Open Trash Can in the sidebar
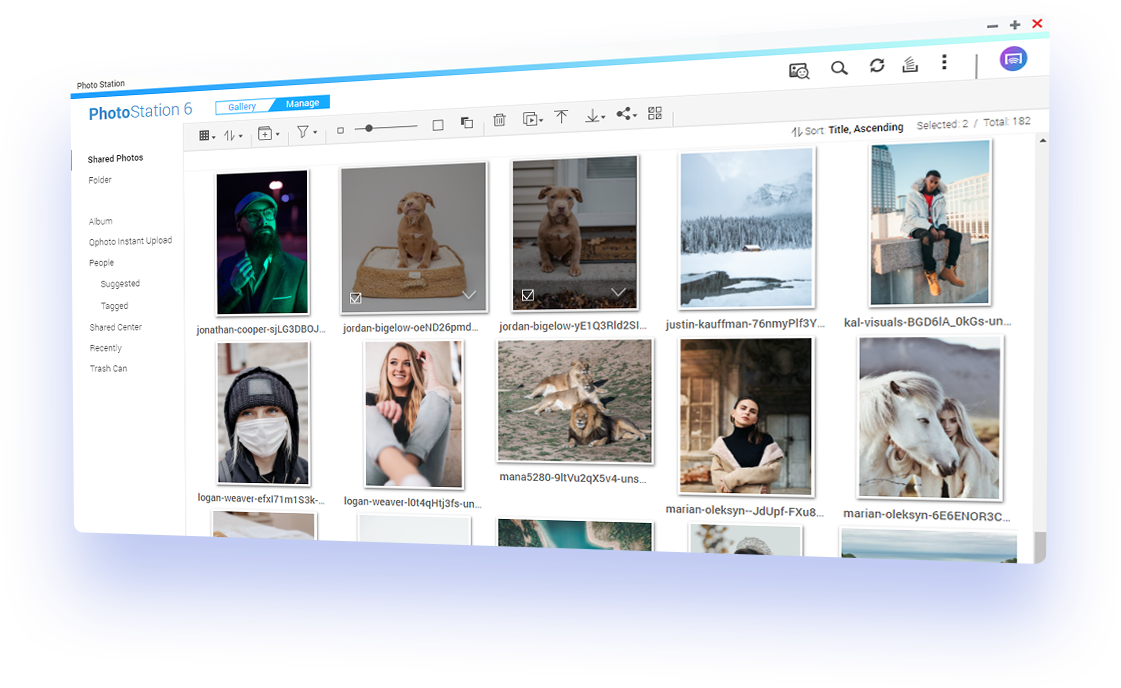The height and width of the screenshot is (688, 1121). tap(108, 369)
